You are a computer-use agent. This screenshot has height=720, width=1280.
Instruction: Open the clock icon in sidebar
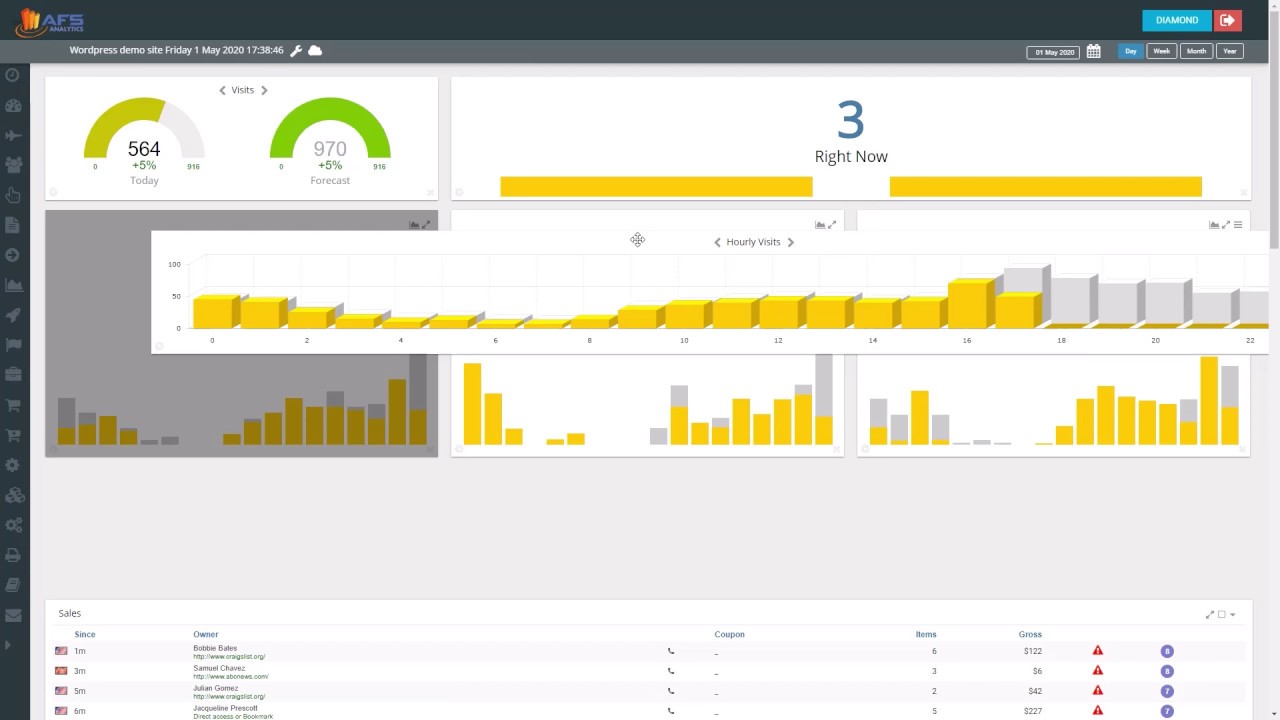click(x=13, y=75)
